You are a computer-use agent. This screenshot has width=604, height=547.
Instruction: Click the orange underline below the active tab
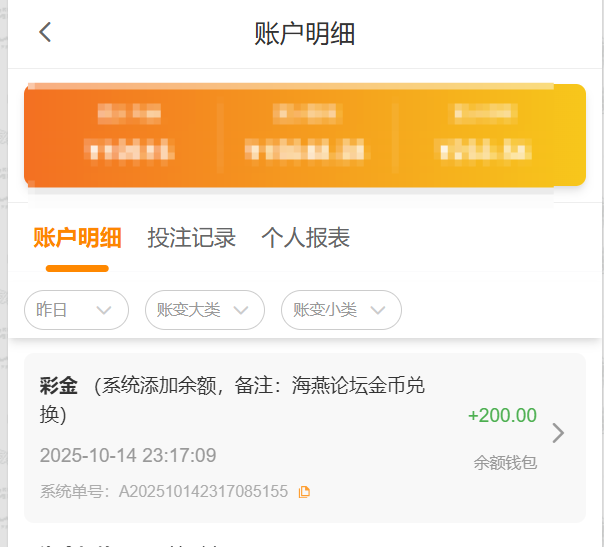pos(77,268)
